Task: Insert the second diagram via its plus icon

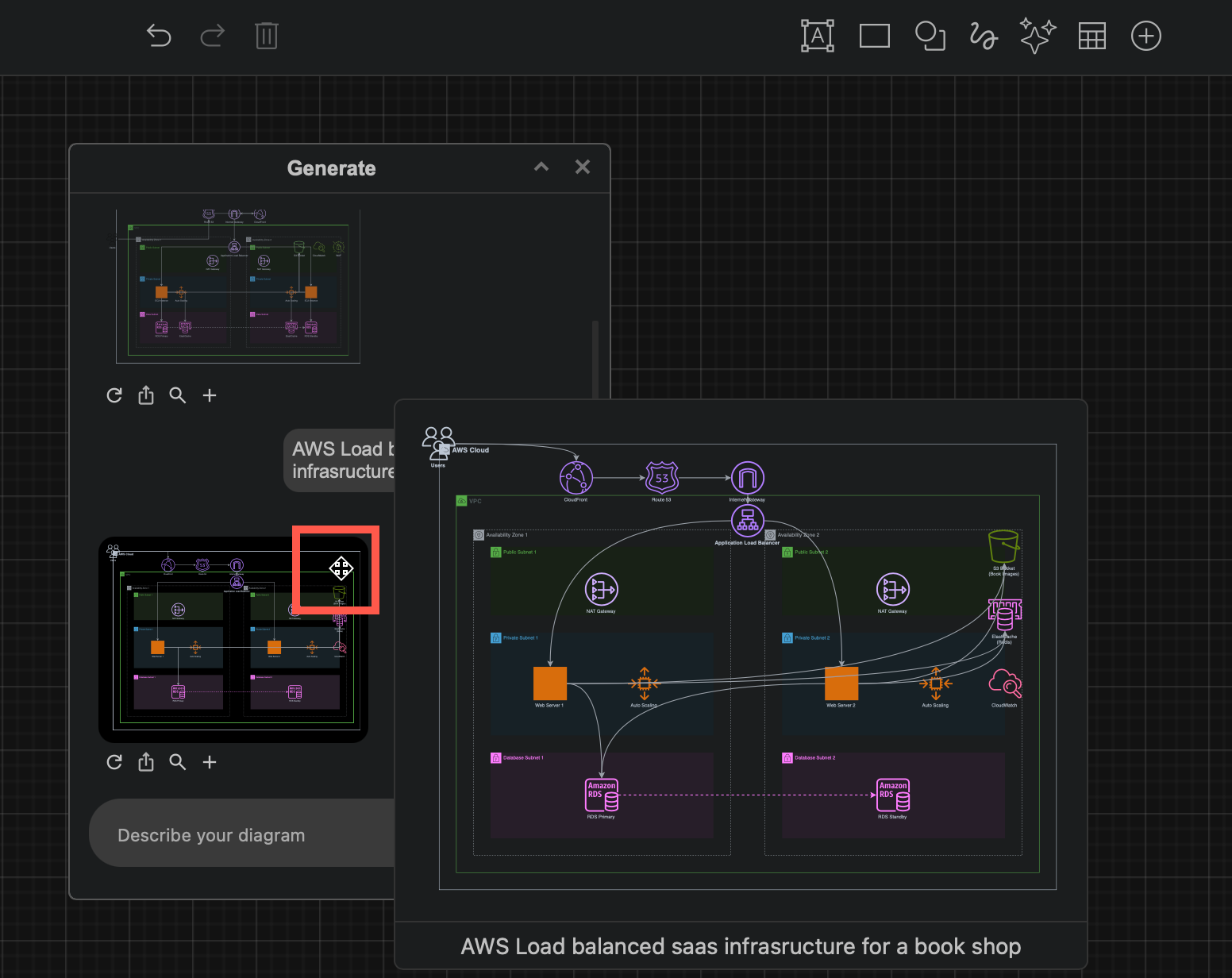Action: 209,761
